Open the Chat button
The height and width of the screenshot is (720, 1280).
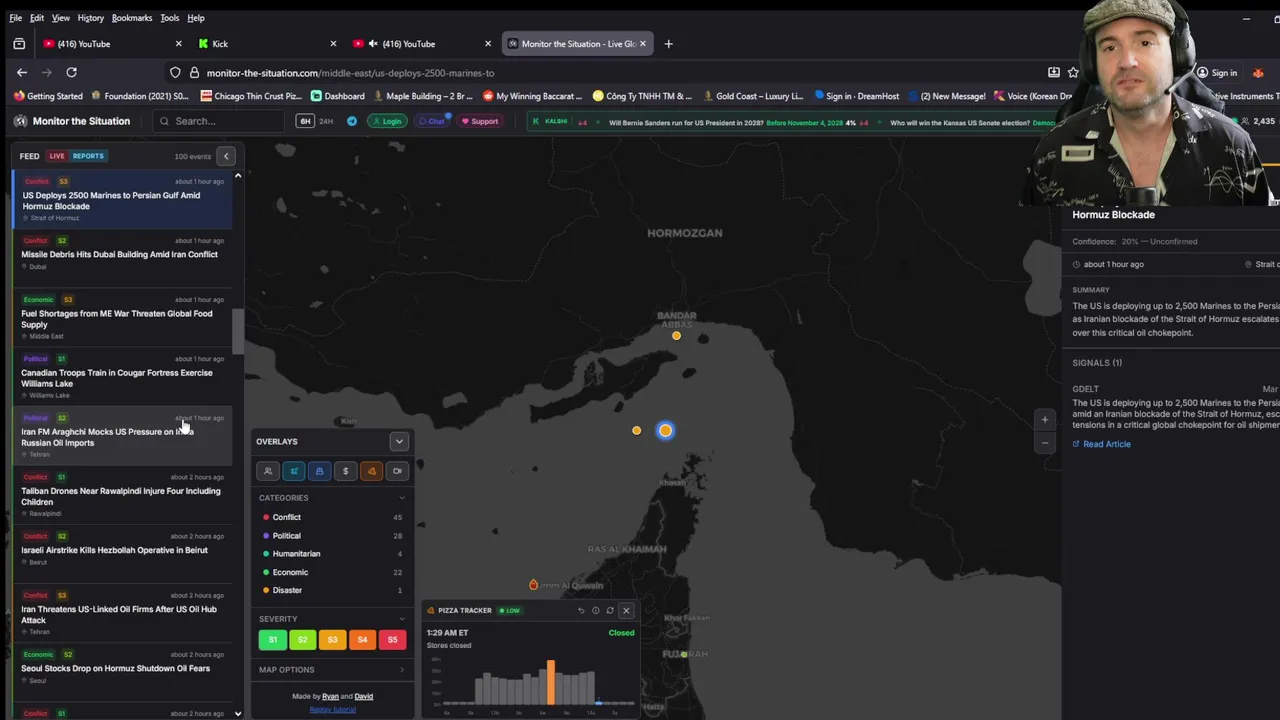click(x=432, y=121)
